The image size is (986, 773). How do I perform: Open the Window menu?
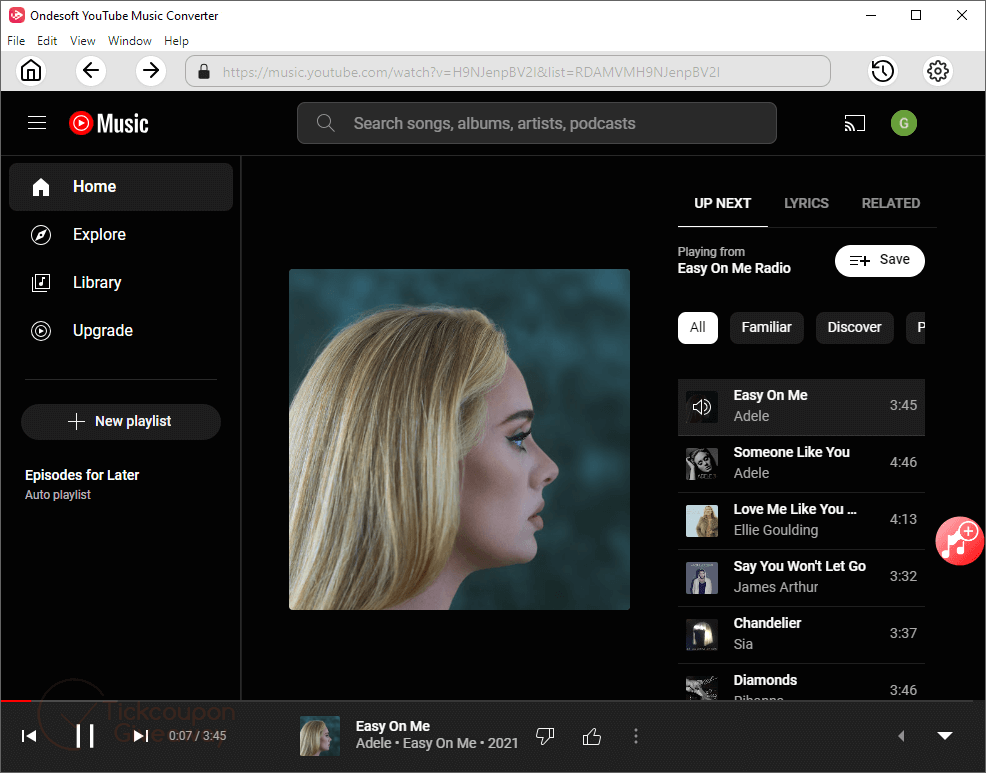pos(130,41)
